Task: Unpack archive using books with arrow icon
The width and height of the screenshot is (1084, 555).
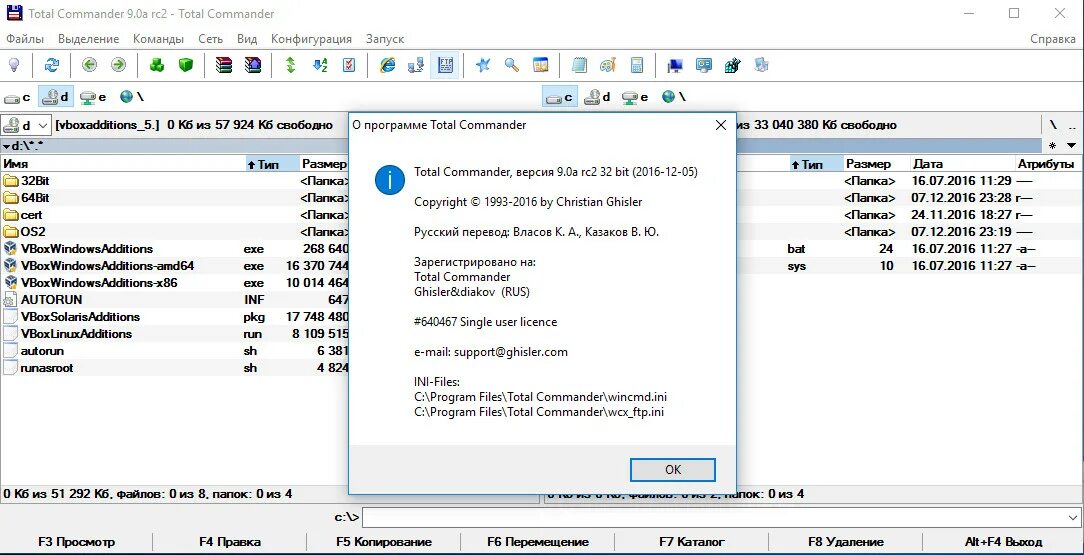Action: pyautogui.click(x=252, y=66)
